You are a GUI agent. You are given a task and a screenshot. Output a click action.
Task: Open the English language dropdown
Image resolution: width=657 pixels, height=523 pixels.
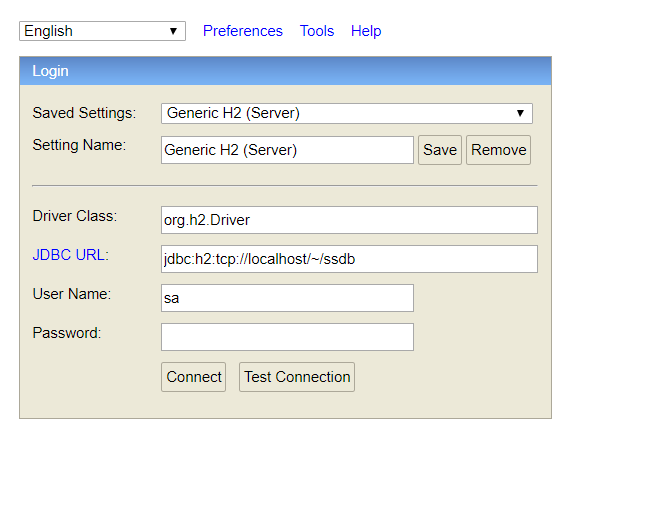tap(102, 31)
